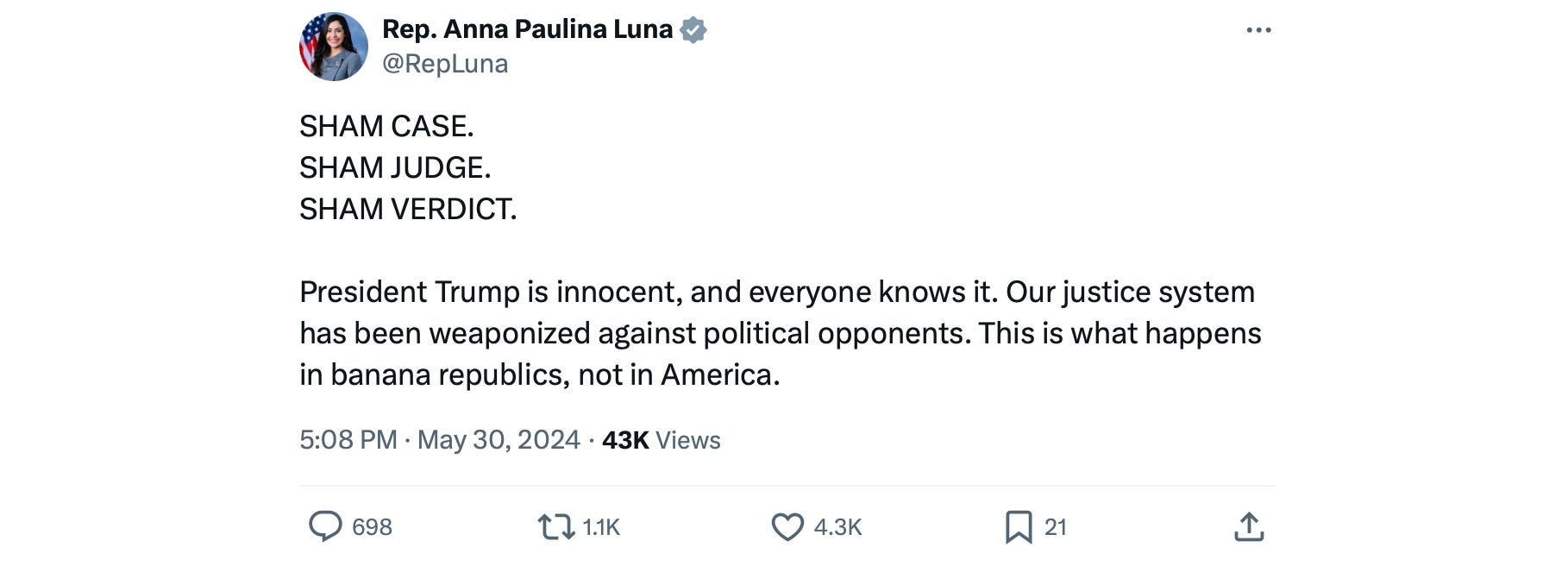Click the "SHAM VERDICT." text line
The image size is (1568, 566).
coord(408,210)
